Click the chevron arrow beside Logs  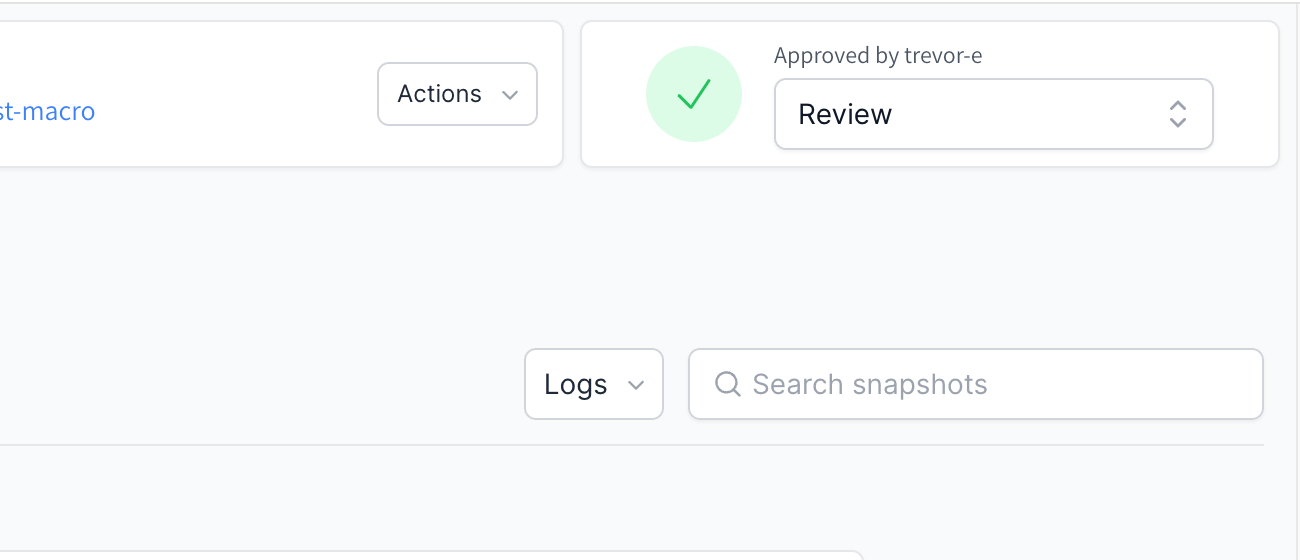[635, 385]
